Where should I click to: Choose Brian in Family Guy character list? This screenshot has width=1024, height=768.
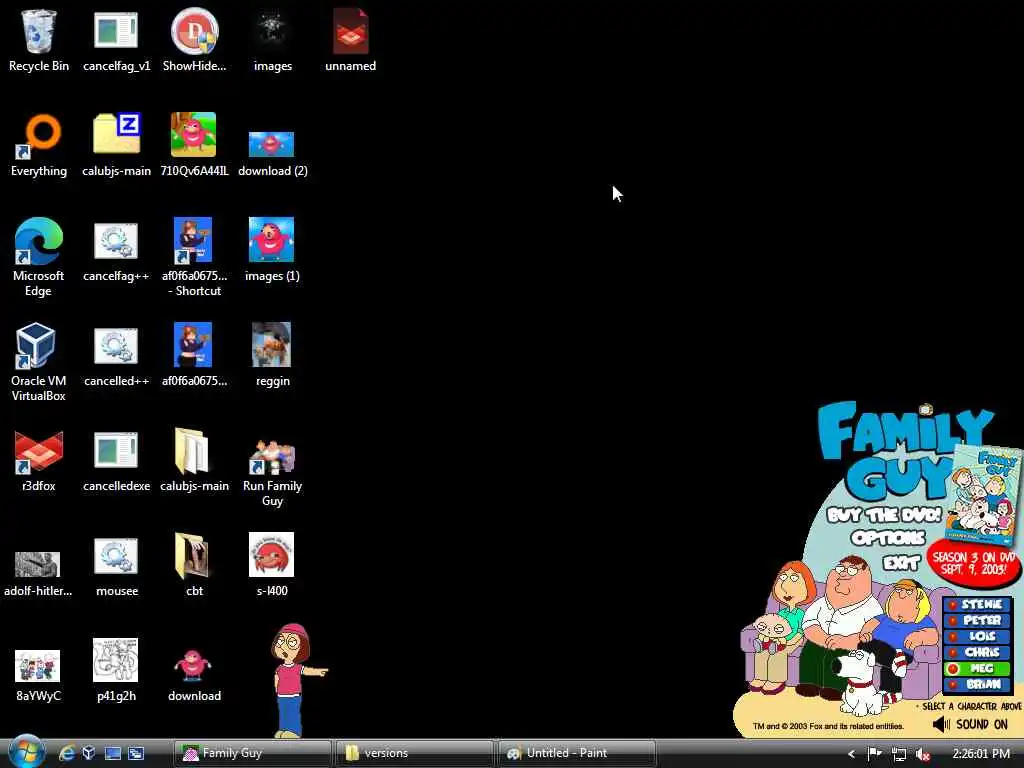(x=977, y=684)
